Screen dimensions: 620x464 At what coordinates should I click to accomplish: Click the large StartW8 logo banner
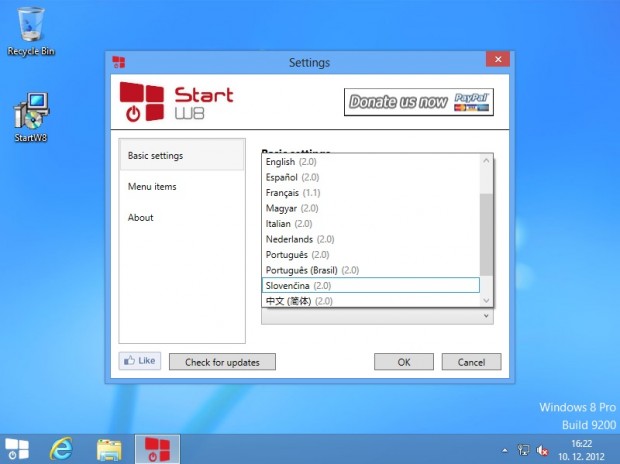click(177, 102)
